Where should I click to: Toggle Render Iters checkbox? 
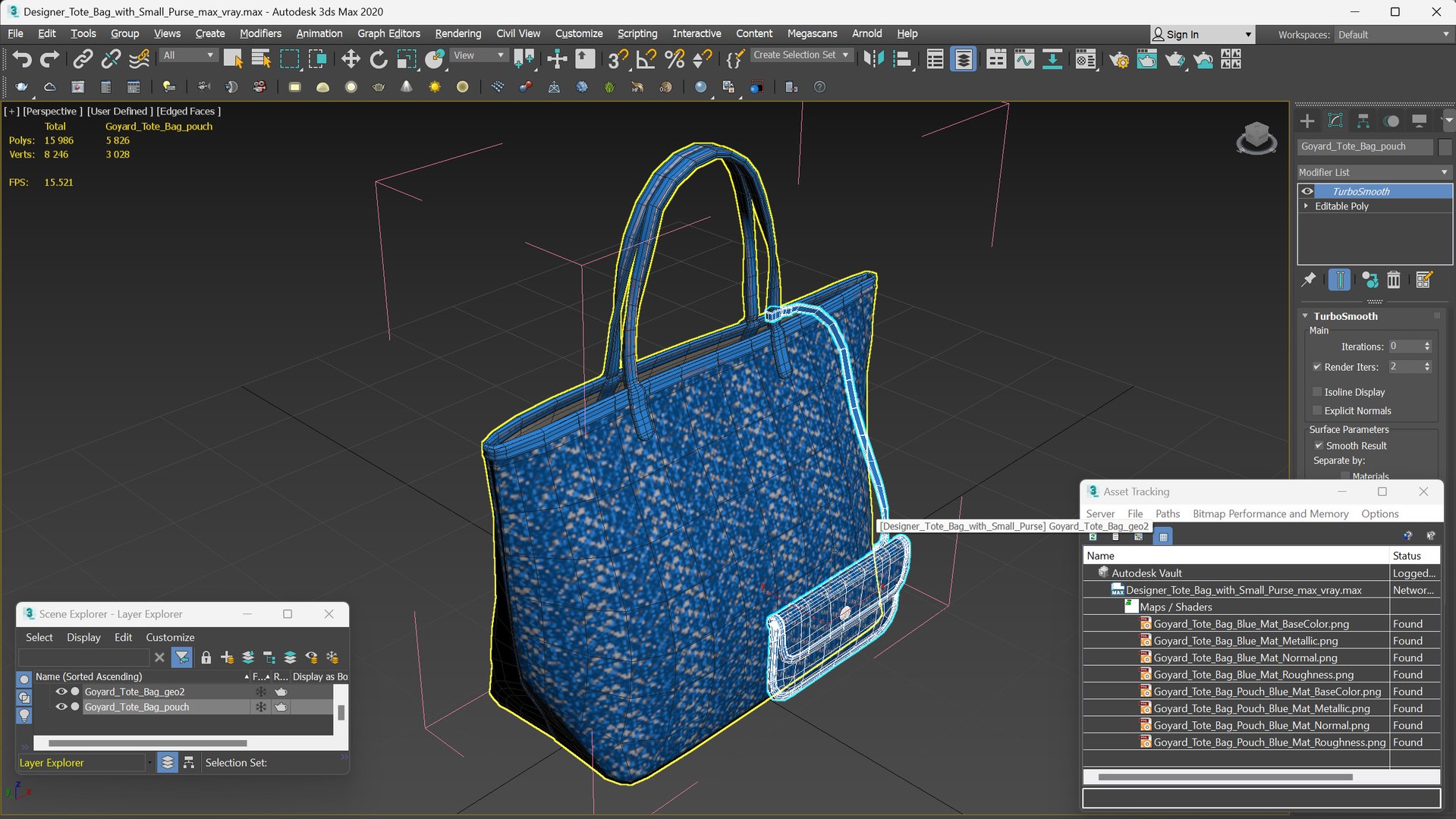(x=1317, y=366)
